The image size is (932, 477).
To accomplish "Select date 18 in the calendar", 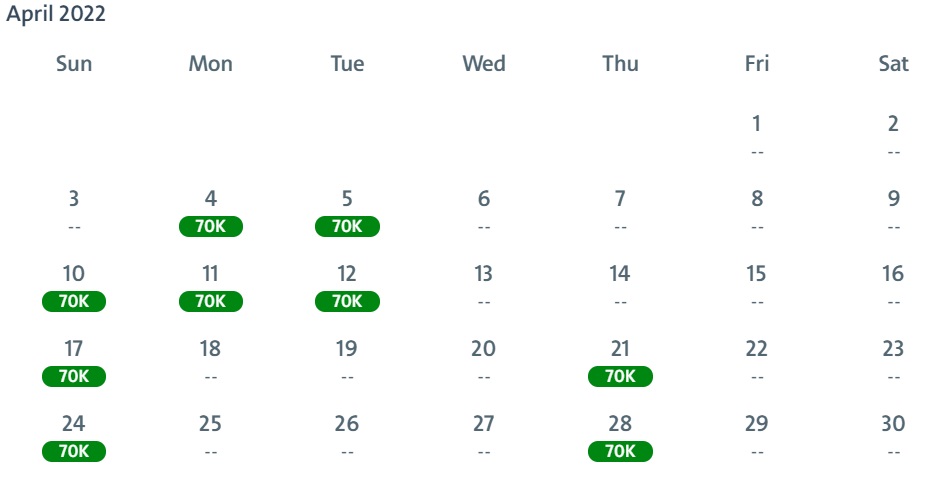I will [210, 348].
